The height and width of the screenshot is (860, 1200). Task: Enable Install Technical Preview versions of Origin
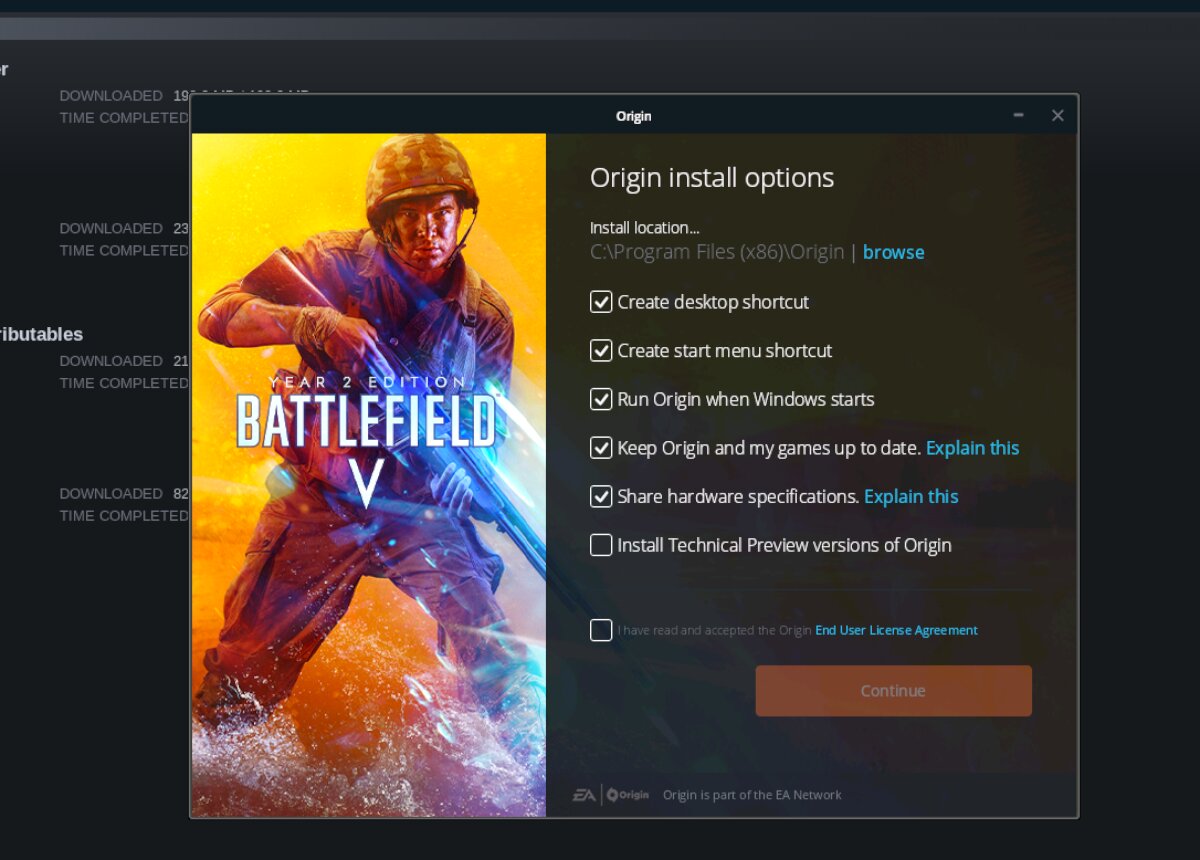click(601, 545)
